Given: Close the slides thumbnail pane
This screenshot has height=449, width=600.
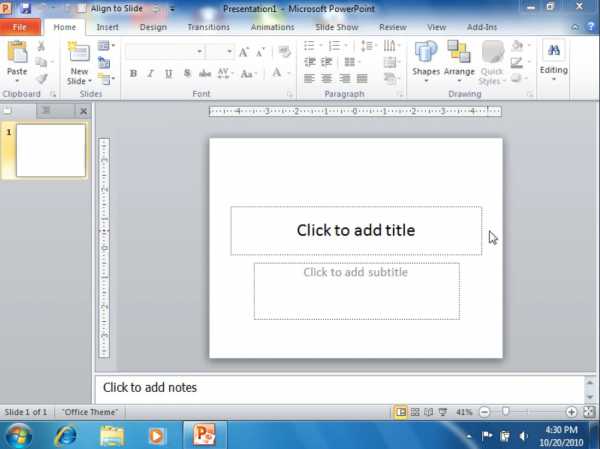Looking at the screenshot, I should coord(83,111).
